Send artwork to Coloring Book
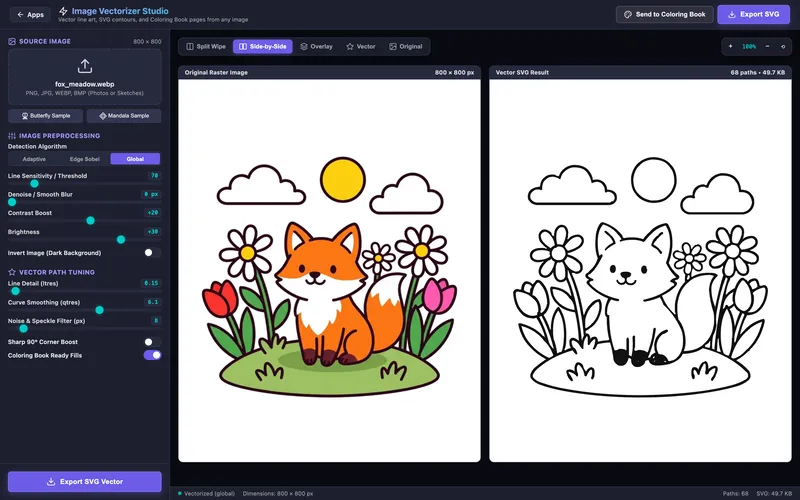The height and width of the screenshot is (500, 800). [664, 14]
